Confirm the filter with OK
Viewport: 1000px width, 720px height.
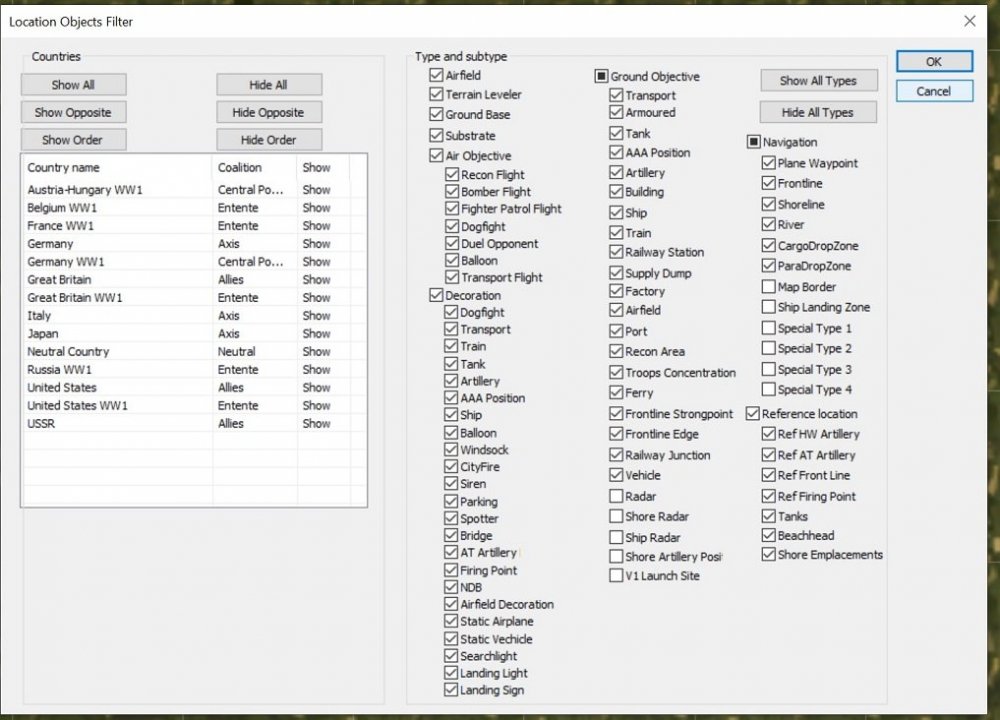(x=933, y=62)
